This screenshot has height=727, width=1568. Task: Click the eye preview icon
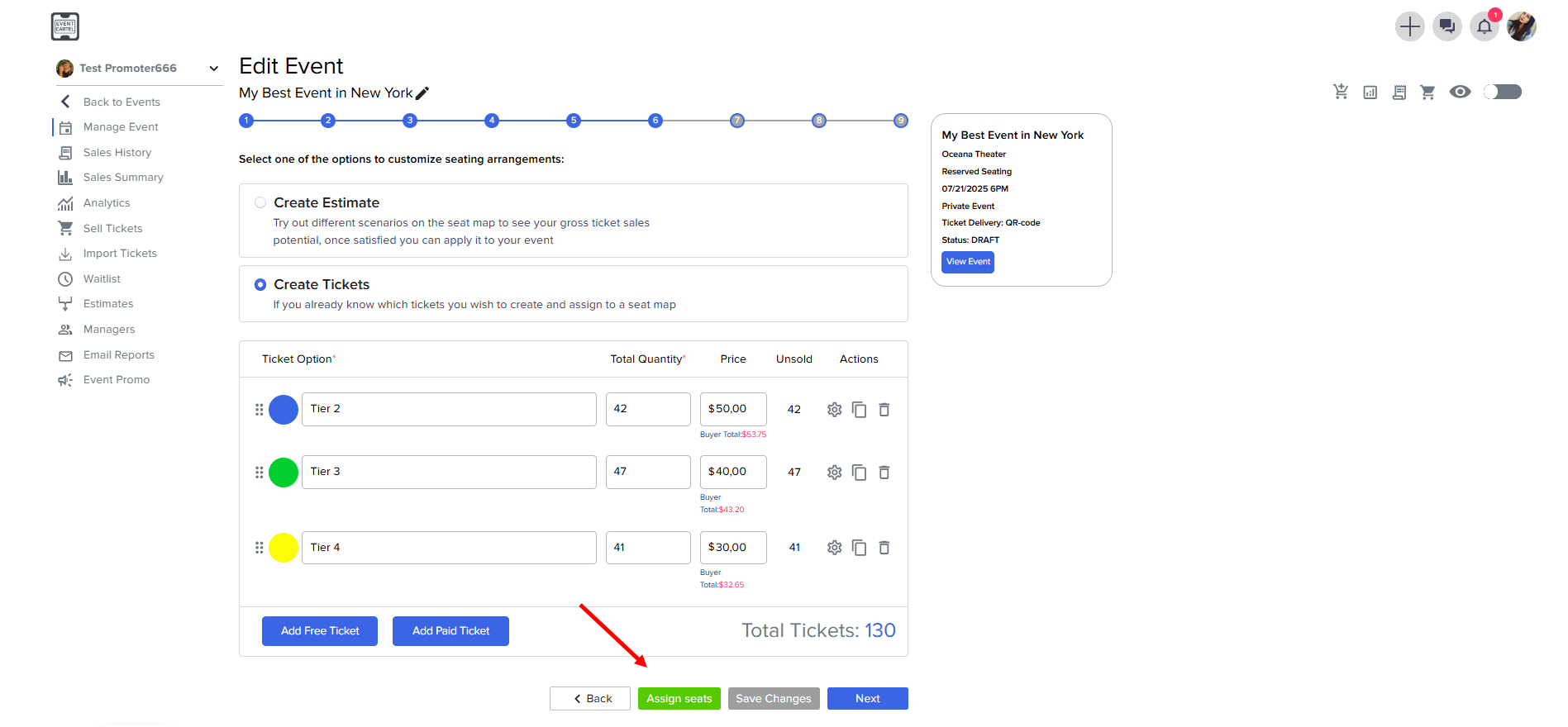[x=1461, y=92]
